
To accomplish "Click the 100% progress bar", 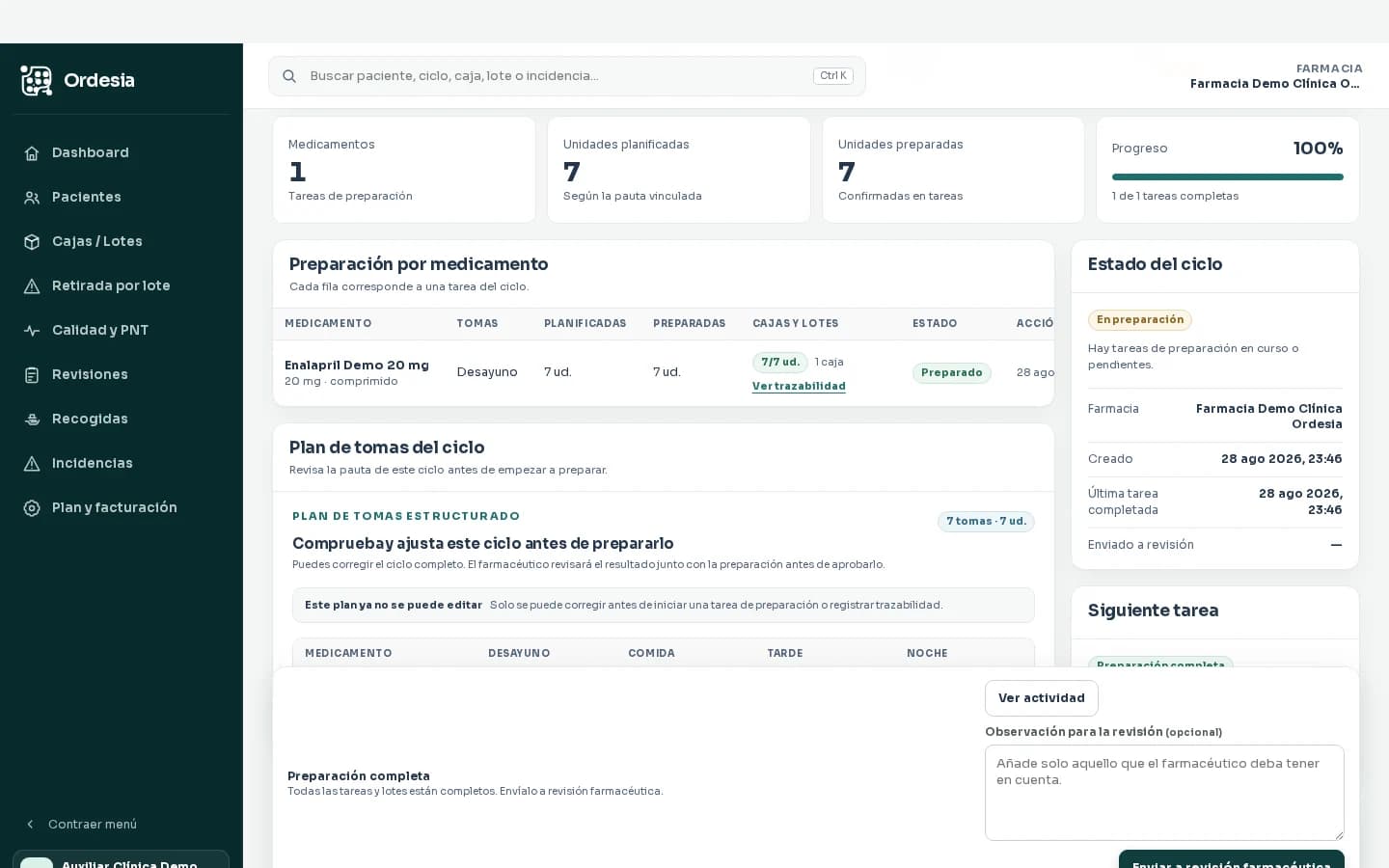I will [1228, 177].
